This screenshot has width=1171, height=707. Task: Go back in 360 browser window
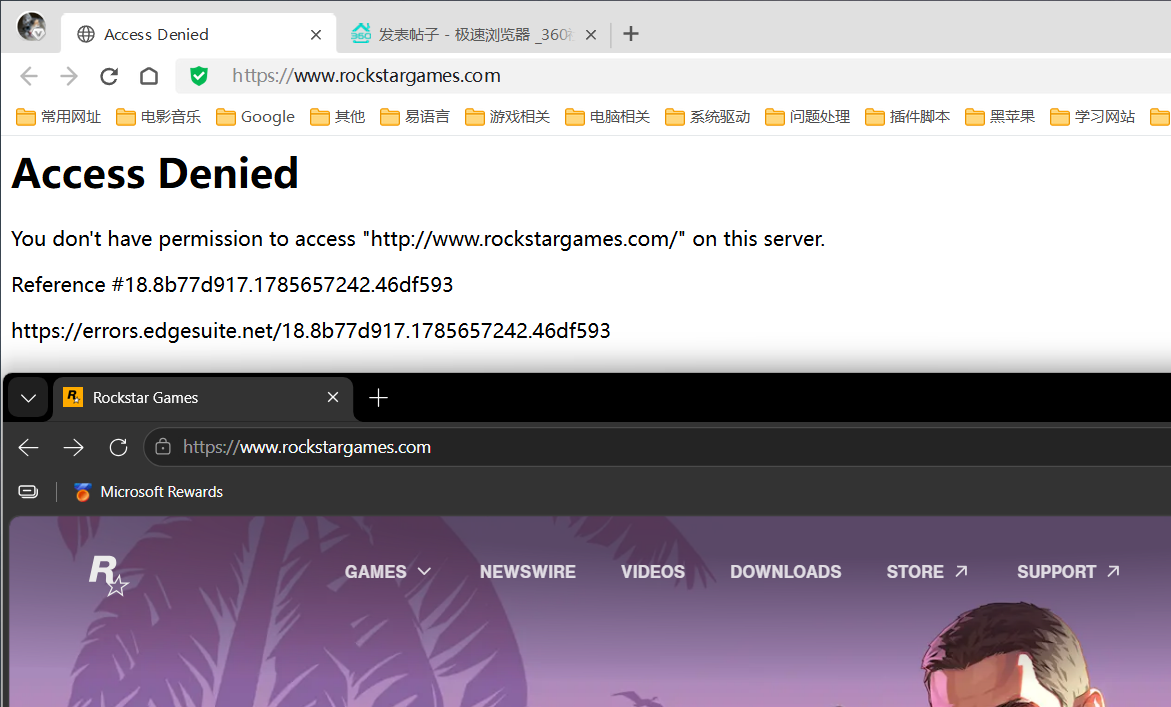(29, 76)
